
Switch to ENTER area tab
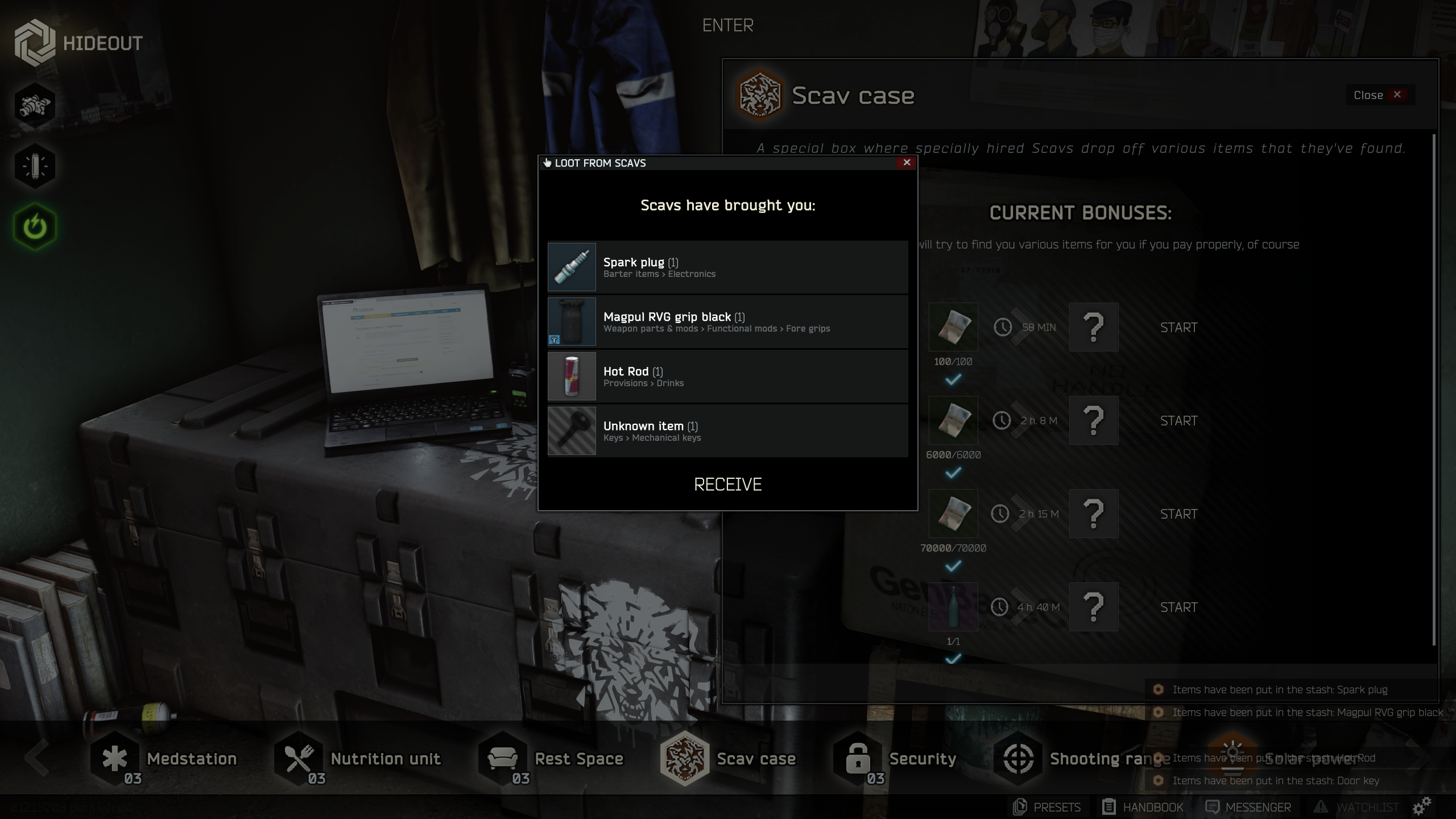(728, 25)
